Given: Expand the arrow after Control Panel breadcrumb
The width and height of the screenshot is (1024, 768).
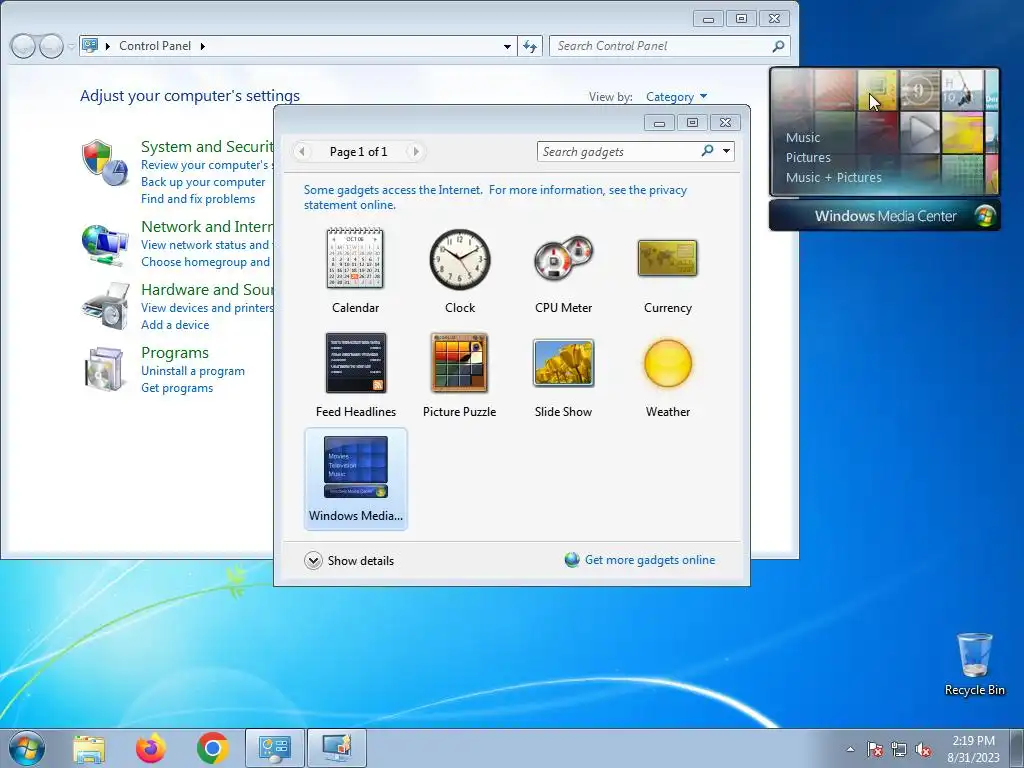Looking at the screenshot, I should [202, 46].
